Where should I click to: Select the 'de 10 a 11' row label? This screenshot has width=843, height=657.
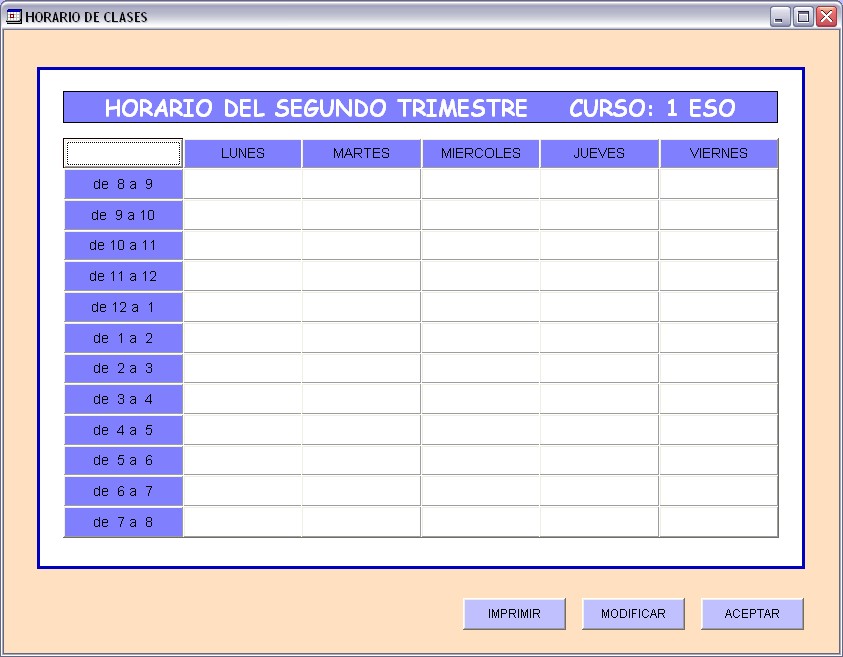[x=123, y=246]
